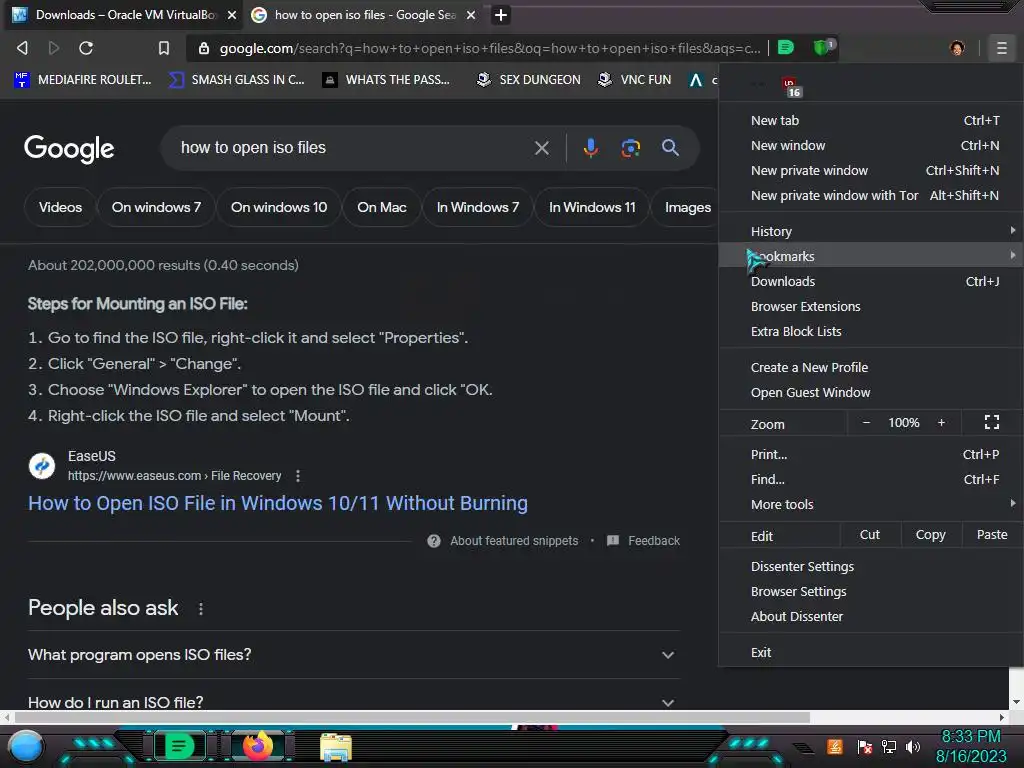Open volume control in system tray
1024x768 pixels.
913,746
